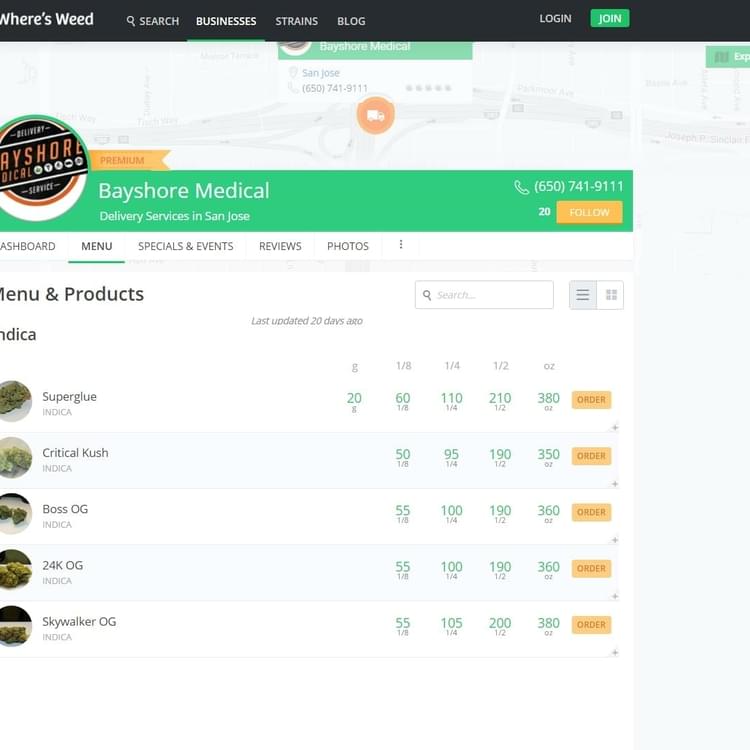Select the 24K OG ounce price 360
The width and height of the screenshot is (750, 750).
548,567
